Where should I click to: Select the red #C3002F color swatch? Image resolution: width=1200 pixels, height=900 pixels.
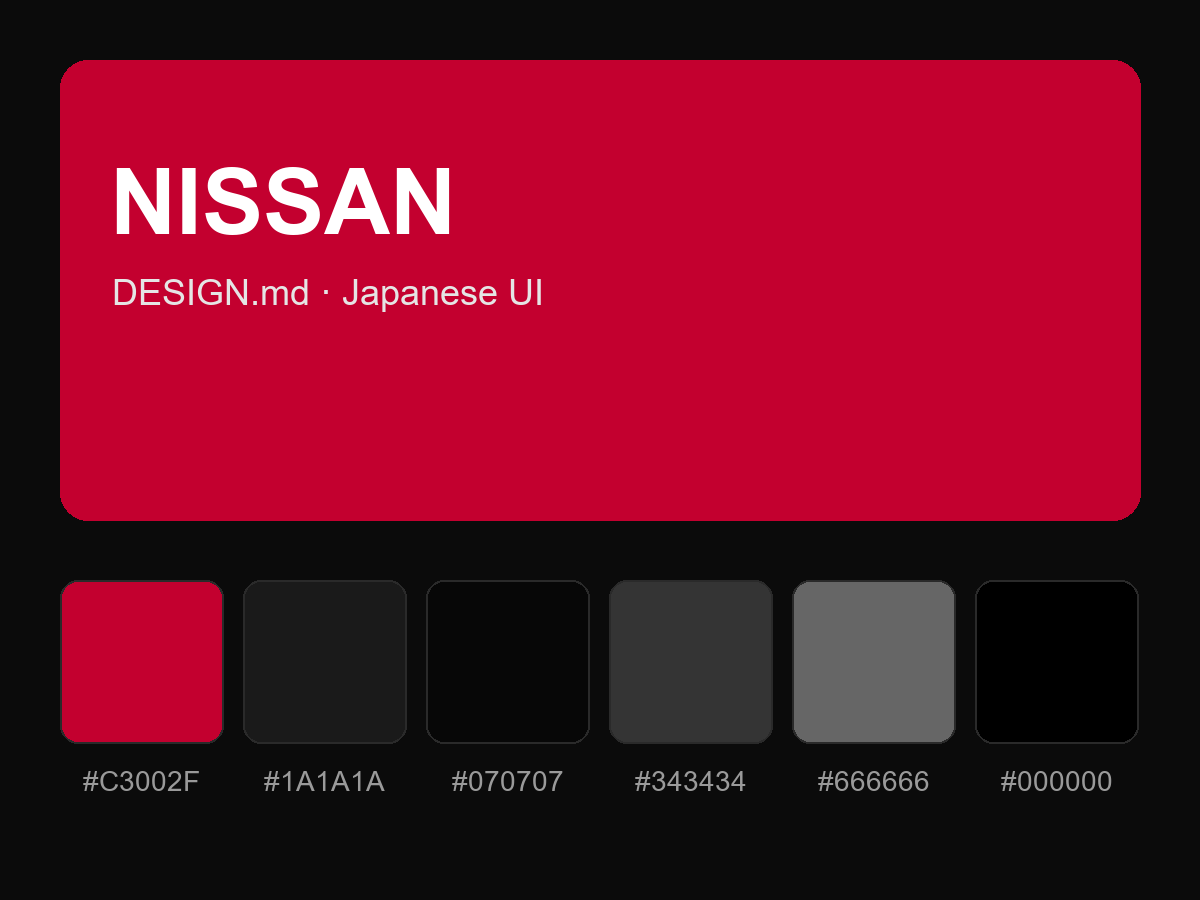click(141, 662)
